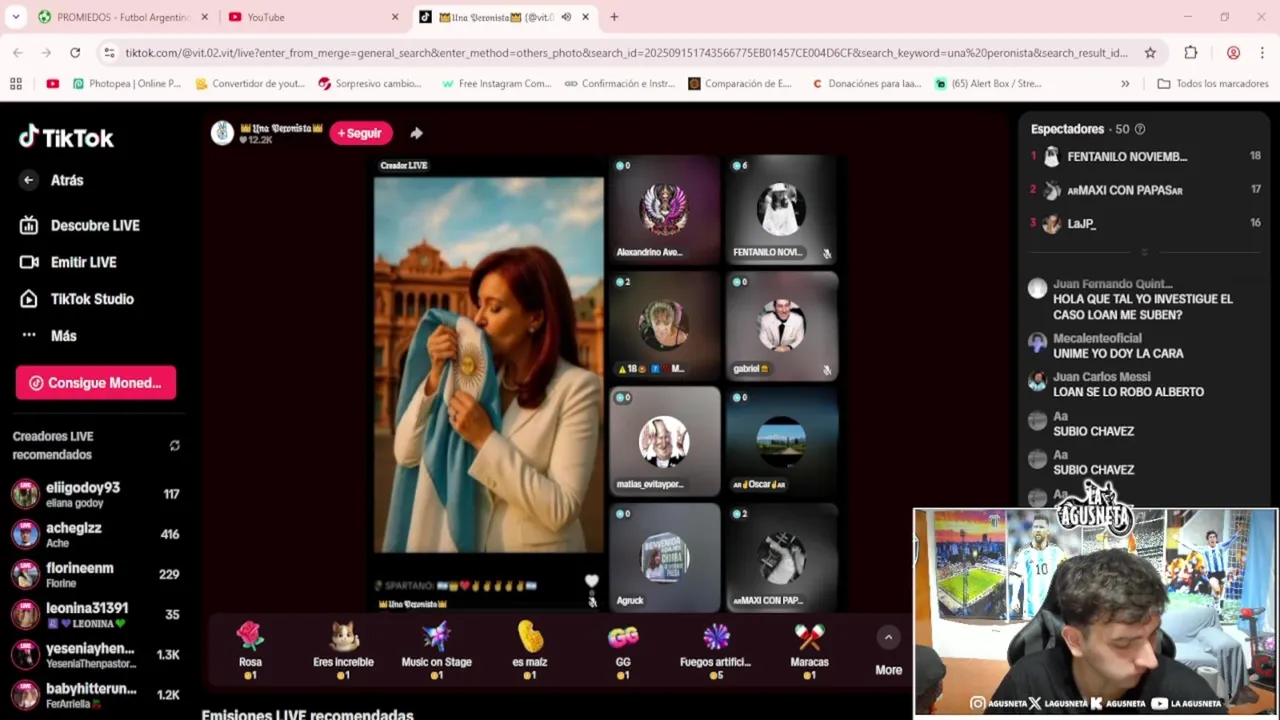This screenshot has height=720, width=1280.
Task: Open yeseniayhen recommended live
Action: tap(95, 655)
